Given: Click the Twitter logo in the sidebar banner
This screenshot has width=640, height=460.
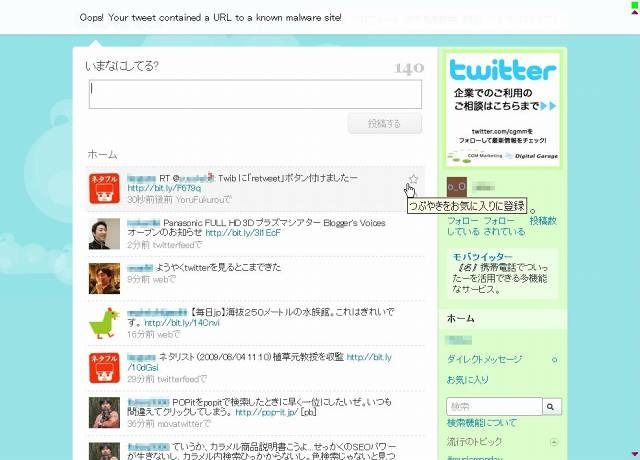Looking at the screenshot, I should click(x=502, y=70).
